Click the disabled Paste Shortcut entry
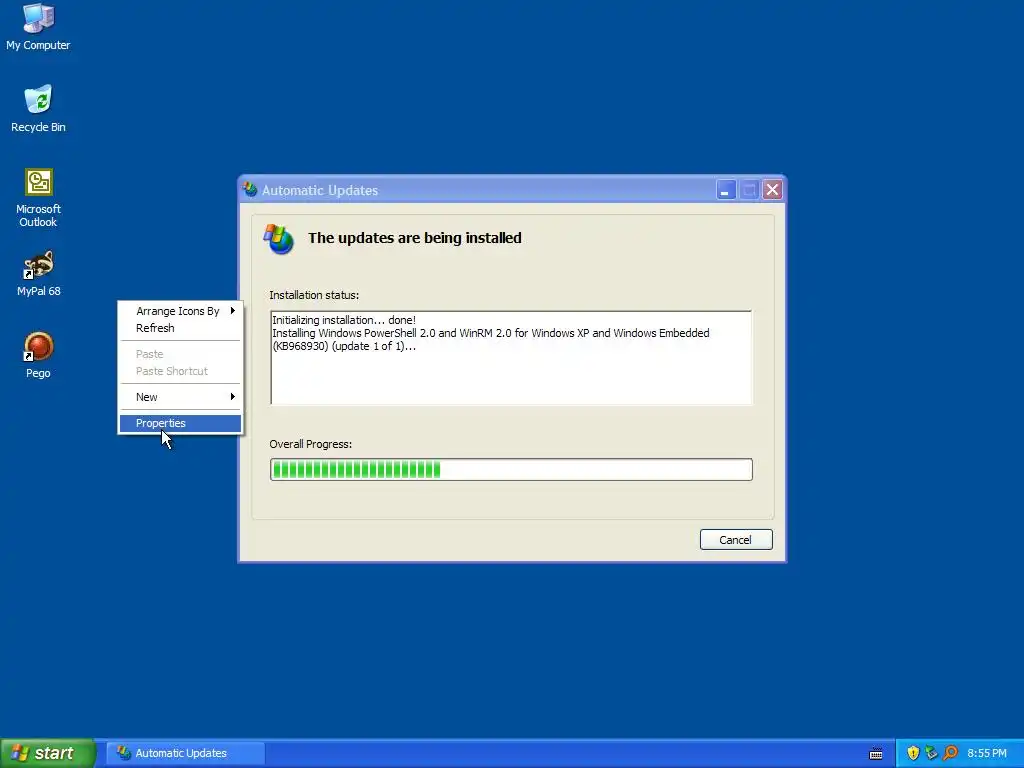1024x768 pixels. [x=180, y=371]
